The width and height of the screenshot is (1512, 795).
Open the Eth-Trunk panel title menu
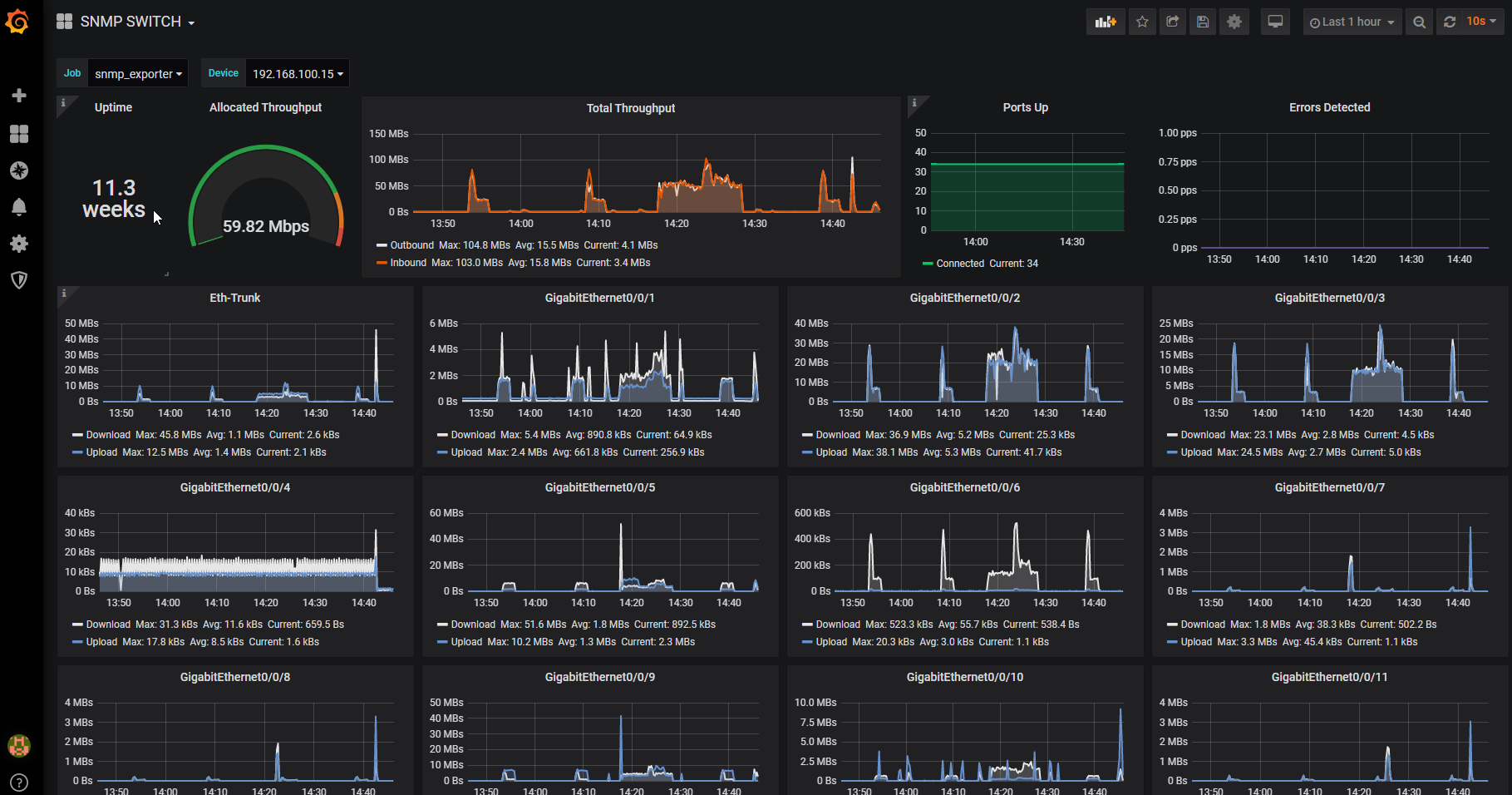click(234, 298)
